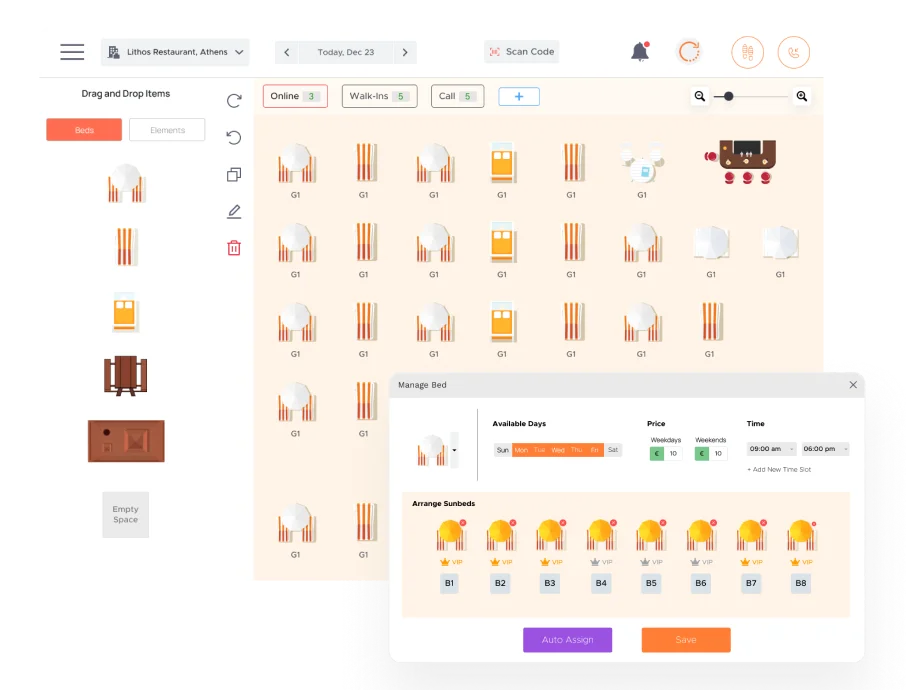The width and height of the screenshot is (906, 690).
Task: Open bed type dropdown in Manage Bed
Action: [454, 450]
